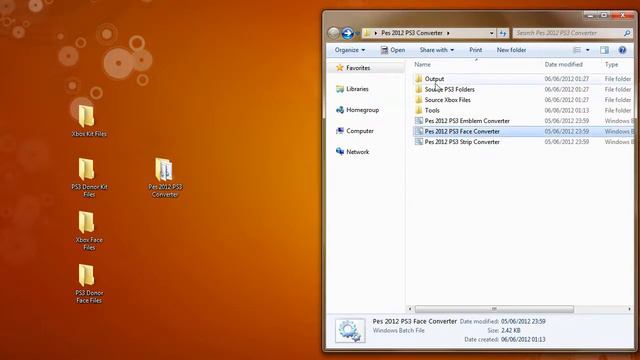The height and width of the screenshot is (360, 640).
Task: Expand the root breadcrumb arrow before folder name
Action: click(376, 33)
